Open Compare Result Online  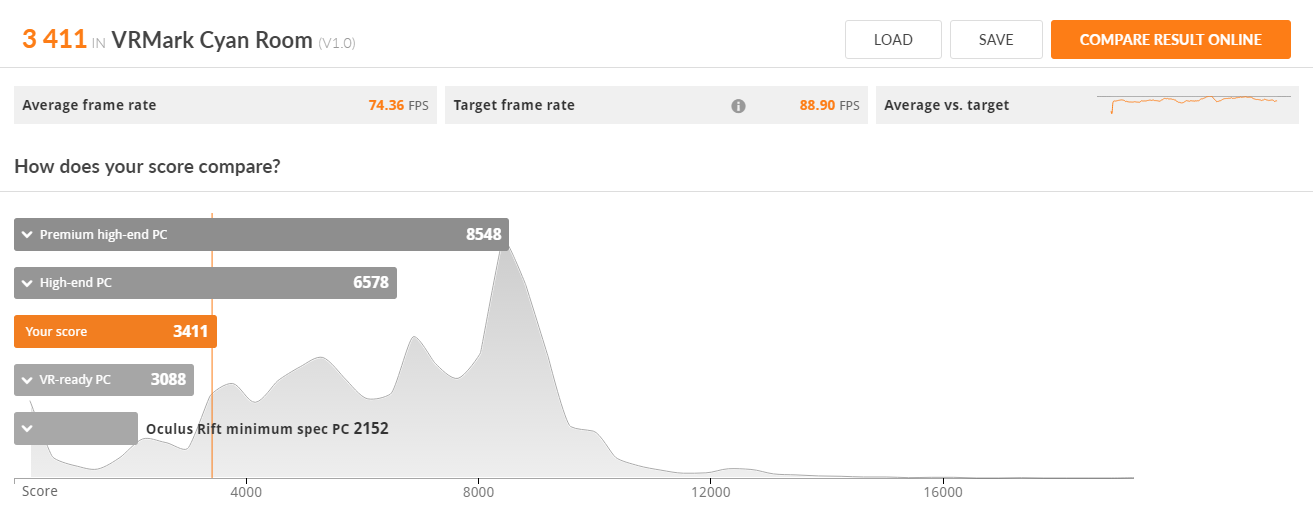[x=1170, y=40]
